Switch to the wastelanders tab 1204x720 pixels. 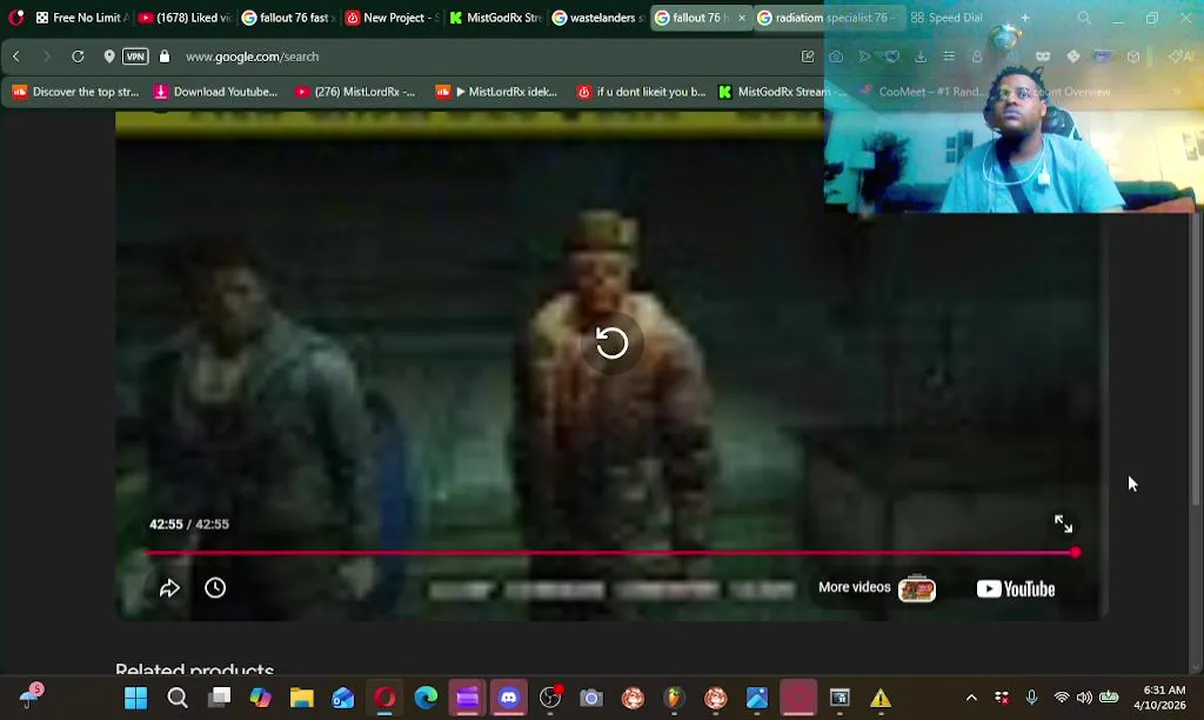pos(600,18)
